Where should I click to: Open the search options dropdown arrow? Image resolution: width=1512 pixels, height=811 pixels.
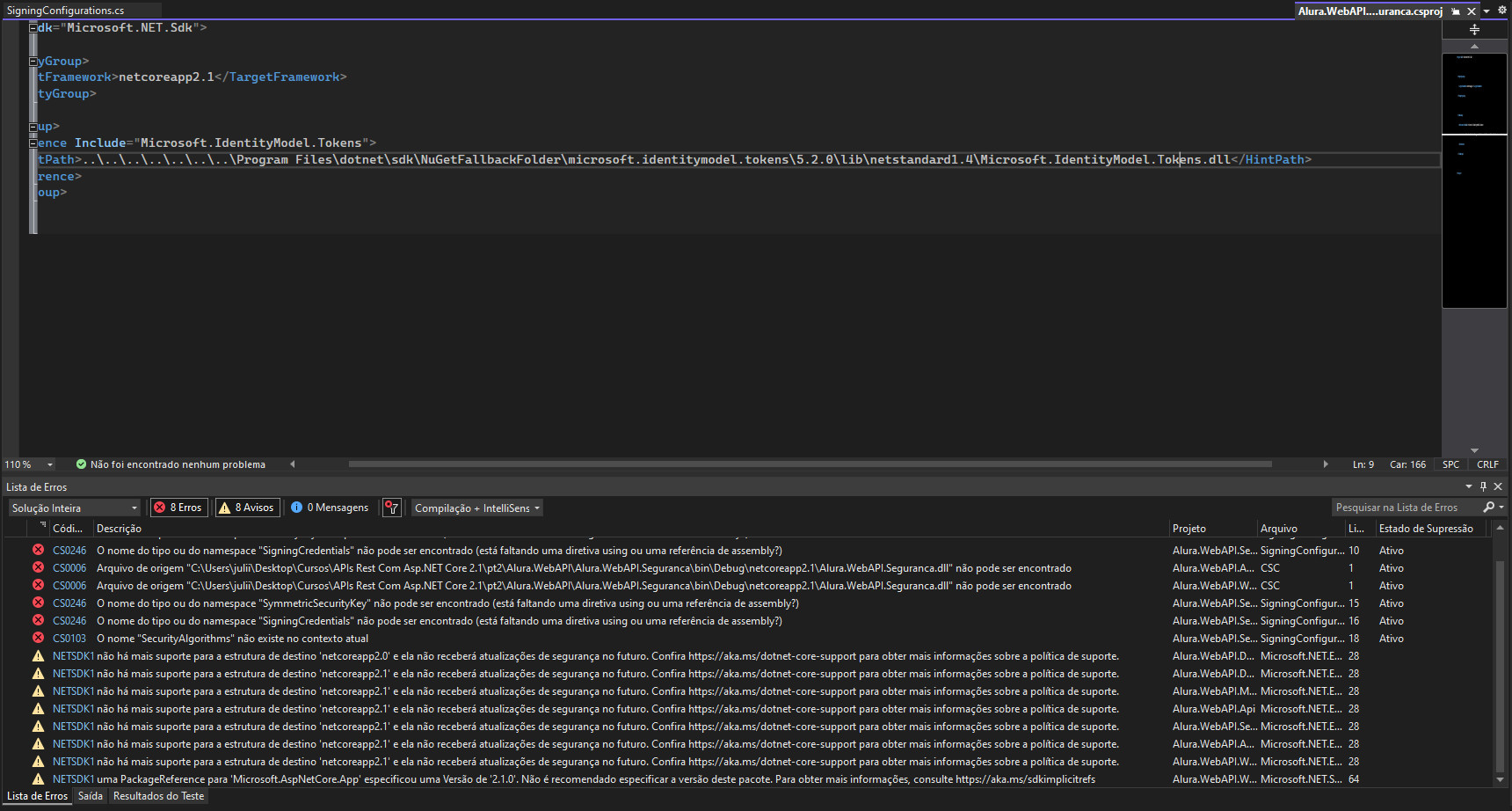1501,508
